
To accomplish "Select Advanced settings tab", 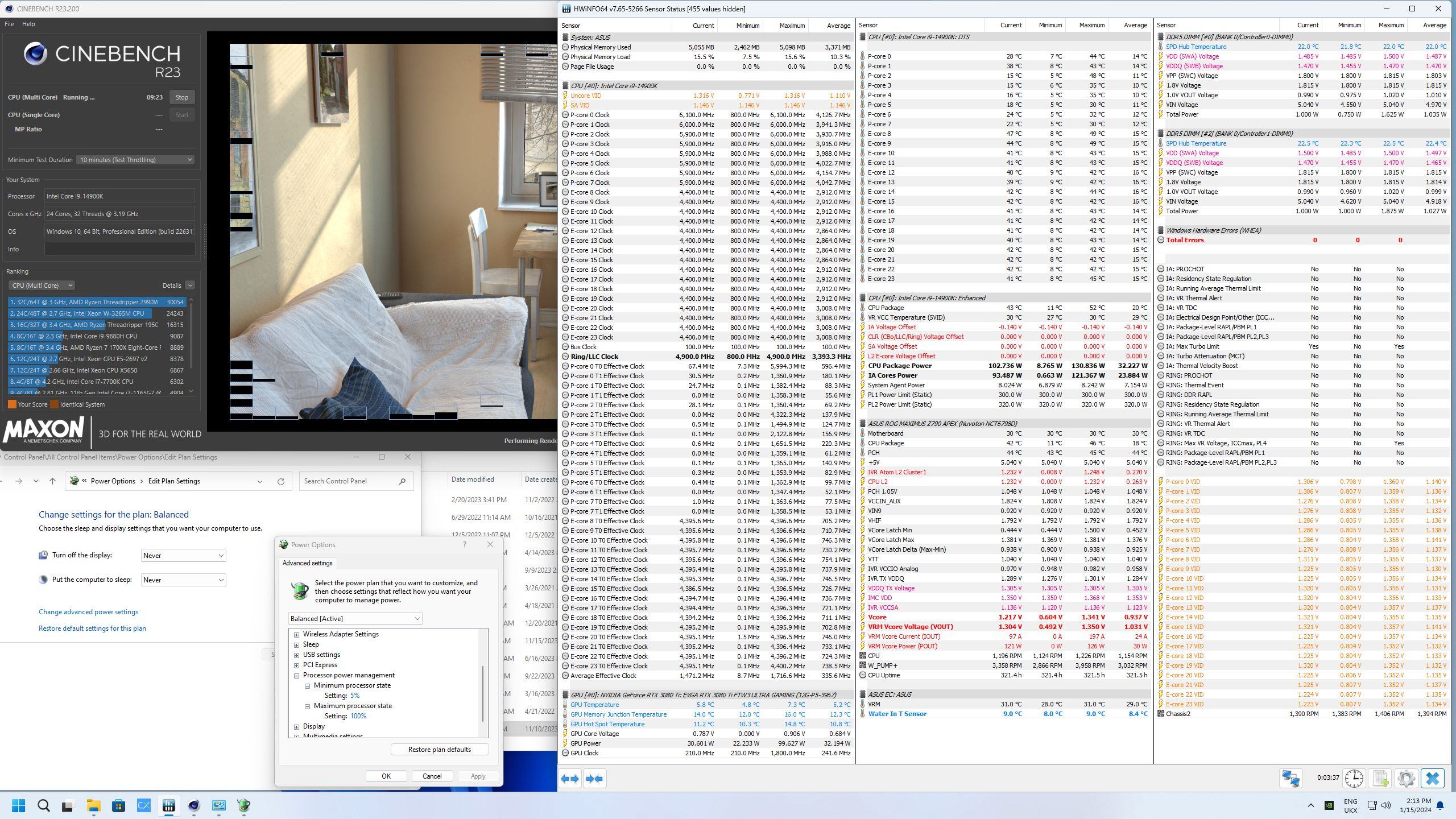I will pyautogui.click(x=307, y=563).
